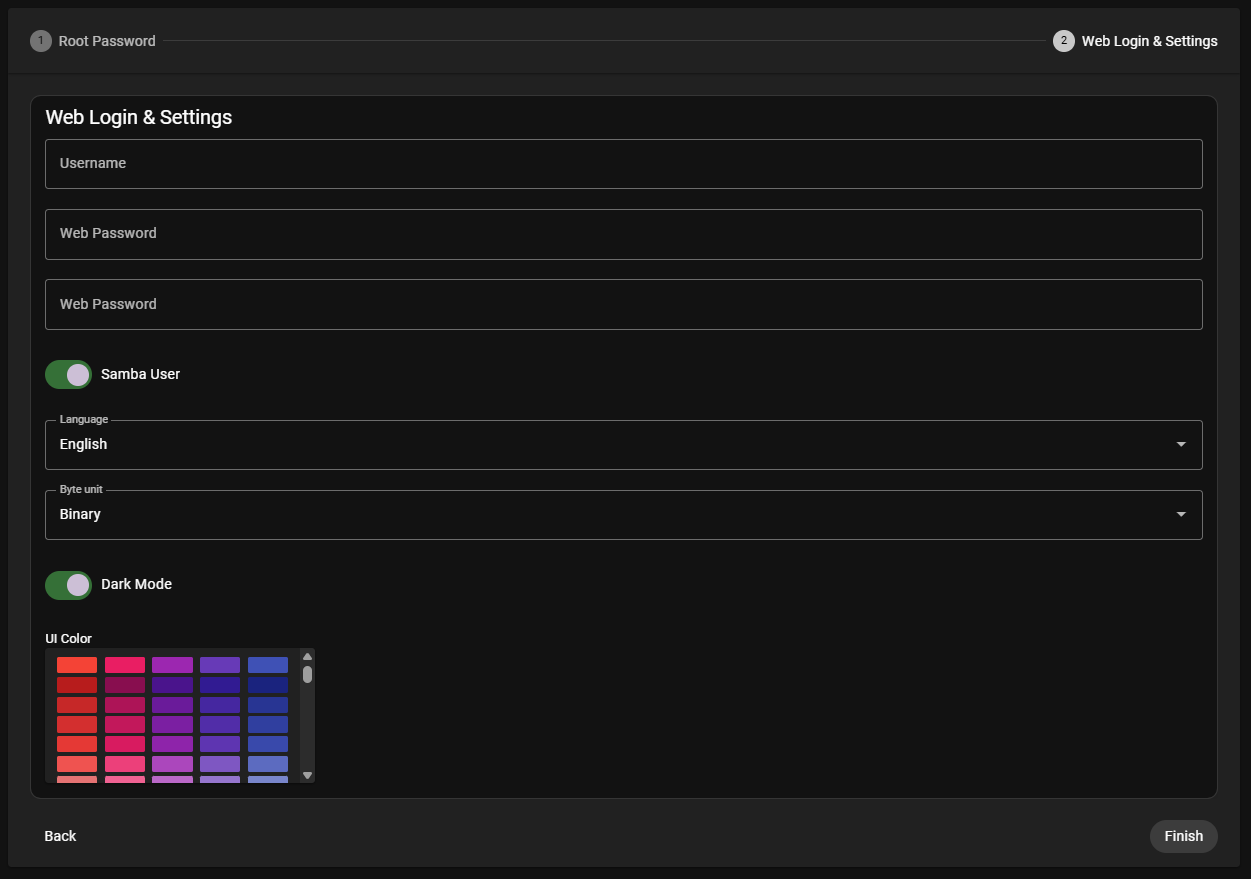Toggle Samba User off then verify state
Viewport: 1251px width, 879px height.
[68, 374]
